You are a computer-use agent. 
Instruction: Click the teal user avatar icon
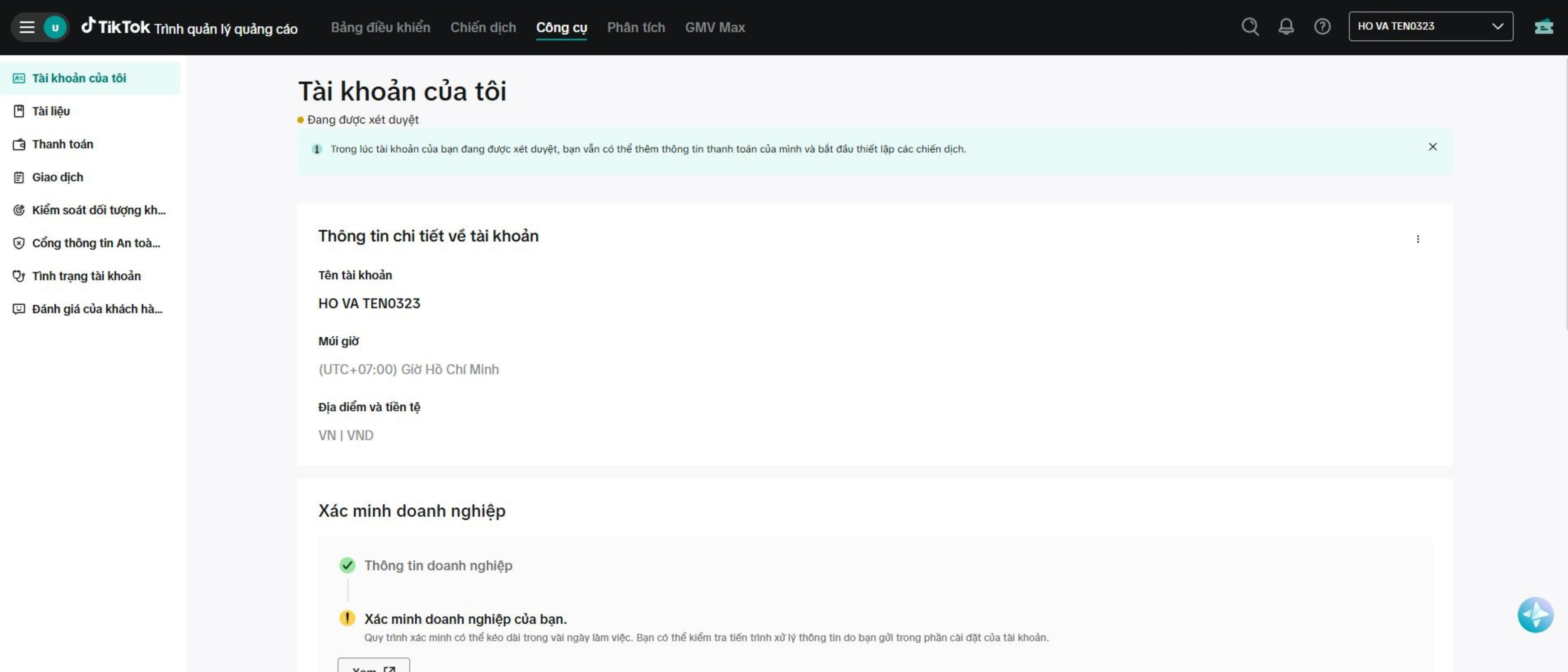click(x=55, y=27)
